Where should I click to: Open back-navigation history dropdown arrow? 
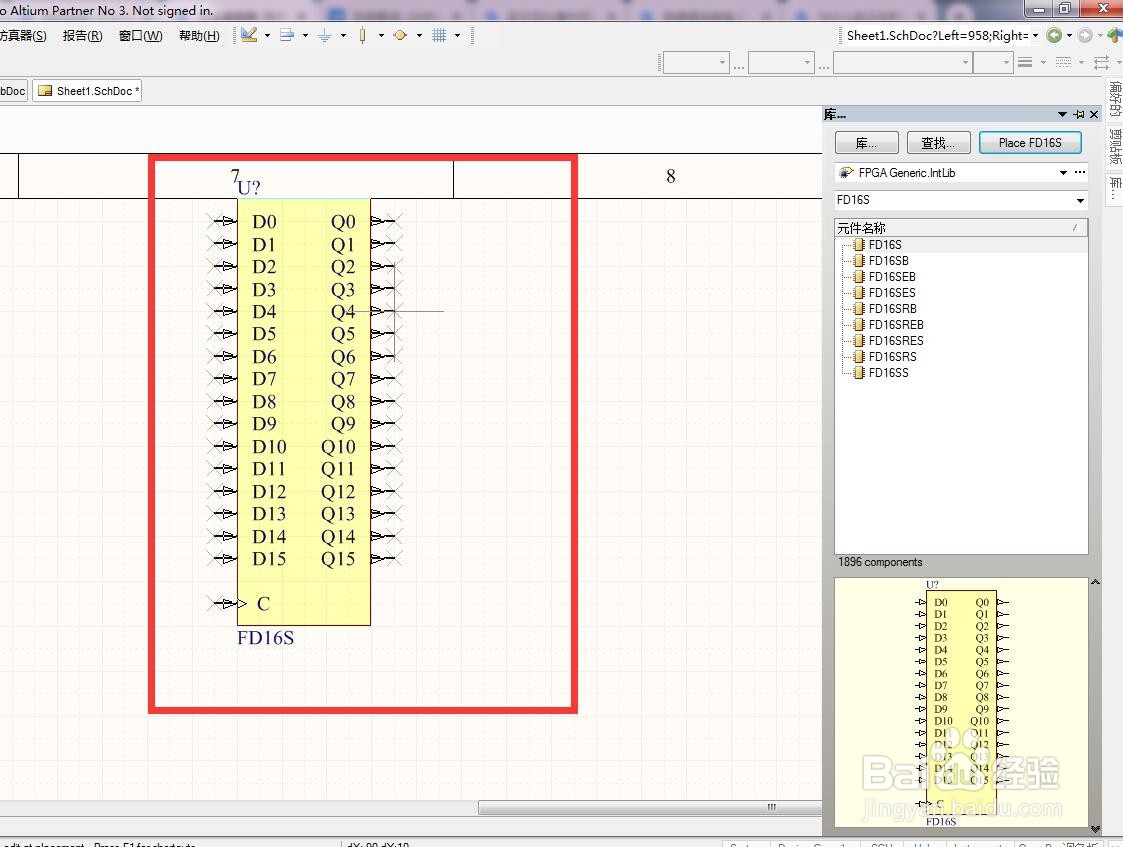(x=1069, y=35)
